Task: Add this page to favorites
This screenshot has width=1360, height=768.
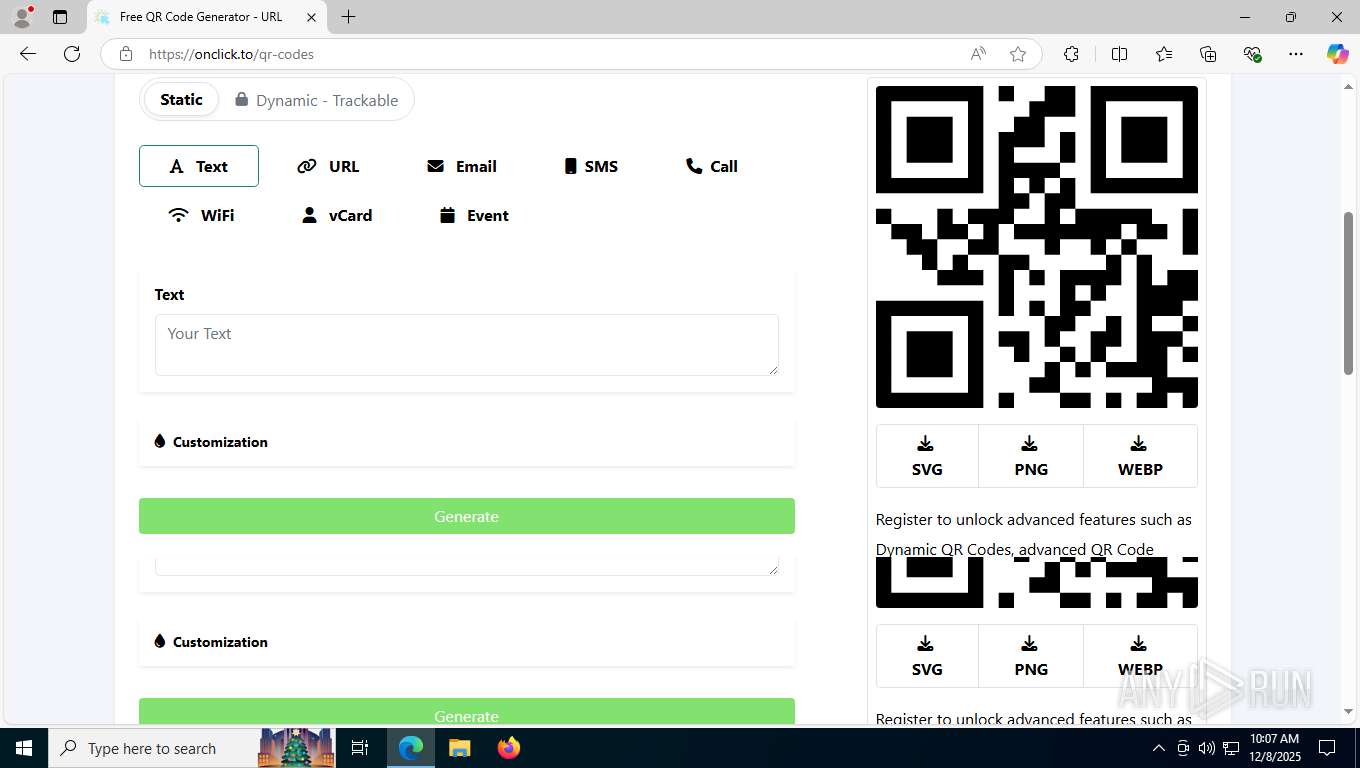Action: tap(1018, 54)
